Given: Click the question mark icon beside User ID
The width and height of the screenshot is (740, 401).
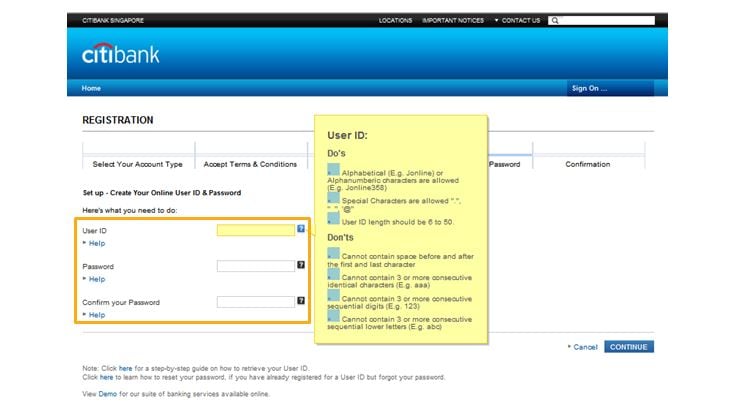Looking at the screenshot, I should (x=301, y=230).
